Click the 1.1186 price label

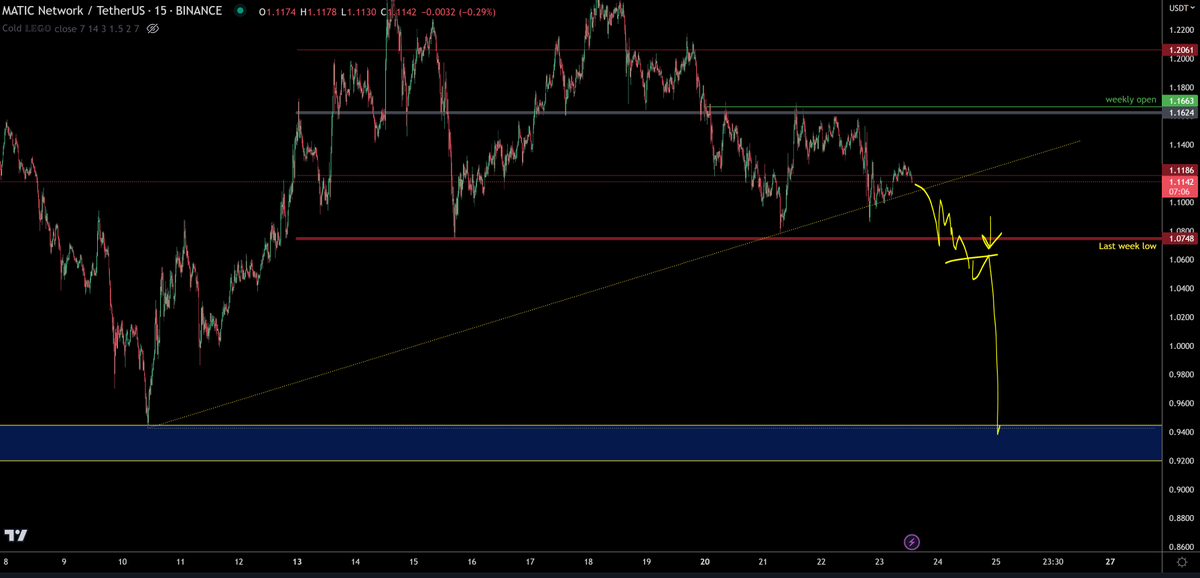click(1180, 172)
